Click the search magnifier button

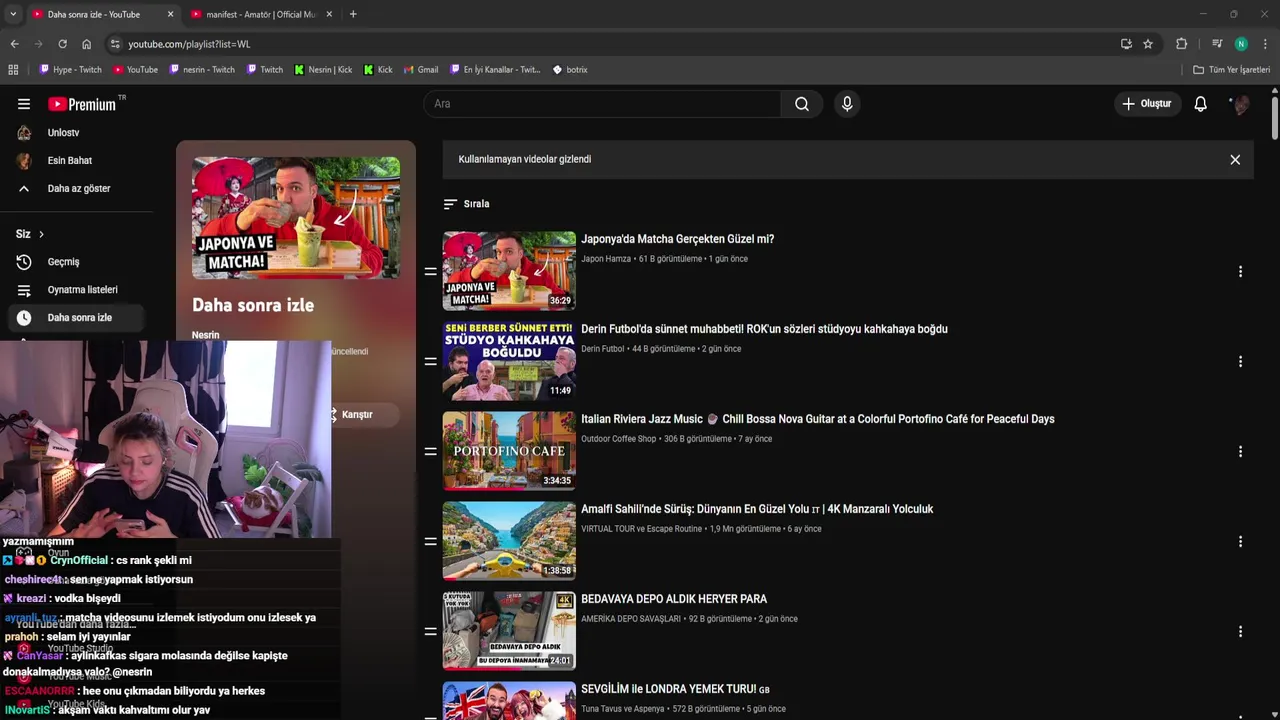coord(802,104)
